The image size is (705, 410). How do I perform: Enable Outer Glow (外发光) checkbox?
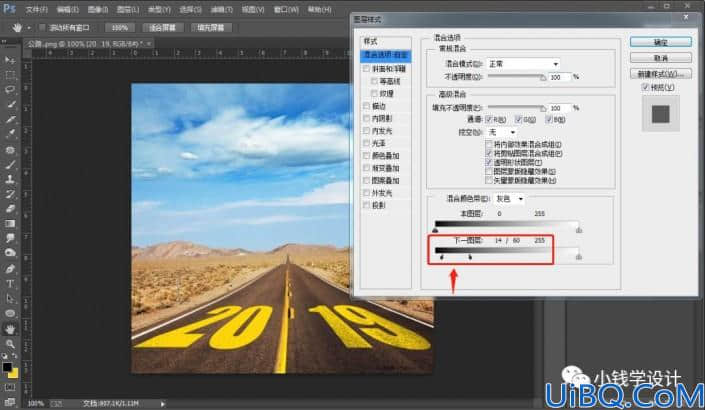click(366, 193)
